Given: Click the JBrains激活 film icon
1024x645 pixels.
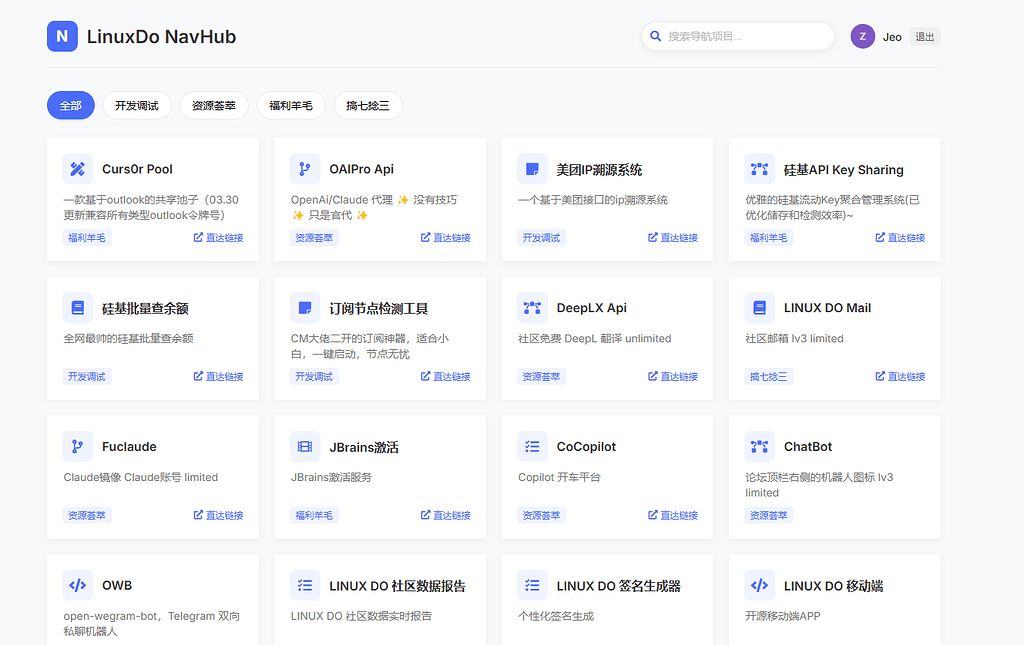Looking at the screenshot, I should pyautogui.click(x=305, y=447).
